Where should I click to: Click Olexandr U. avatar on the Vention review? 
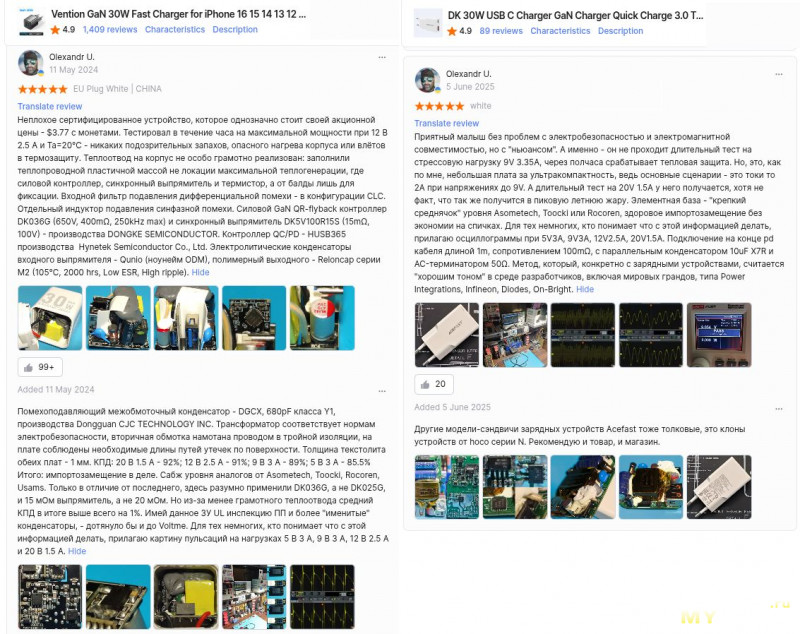[x=31, y=63]
